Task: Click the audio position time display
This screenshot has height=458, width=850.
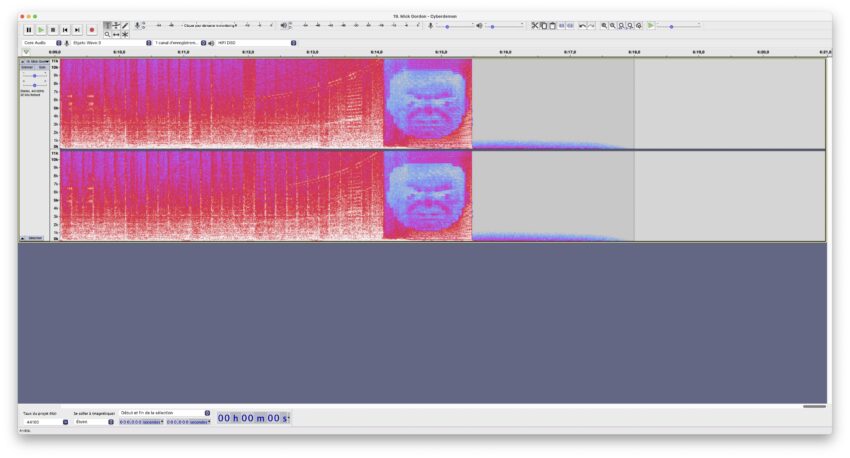Action: pyautogui.click(x=253, y=418)
